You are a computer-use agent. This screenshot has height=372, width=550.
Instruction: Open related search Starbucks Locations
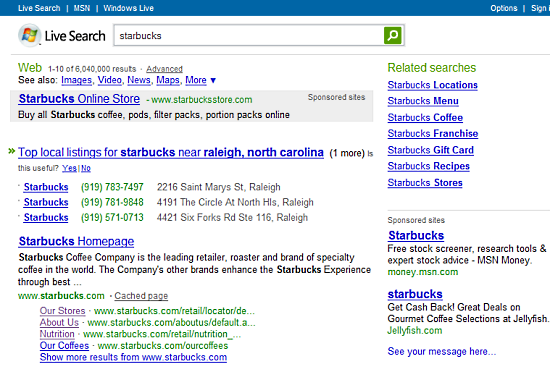[432, 85]
